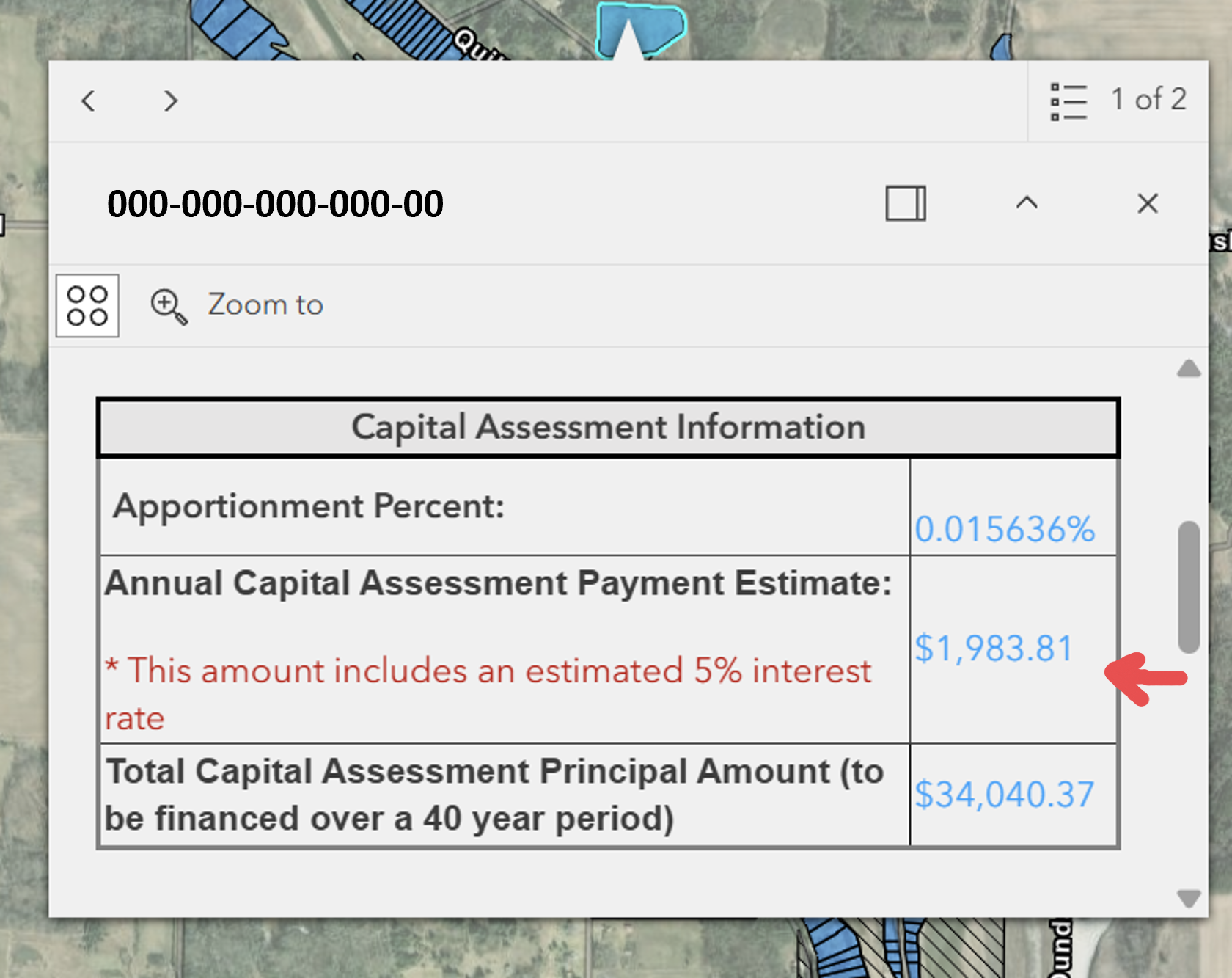Dock the popup using the dock icon

(906, 203)
